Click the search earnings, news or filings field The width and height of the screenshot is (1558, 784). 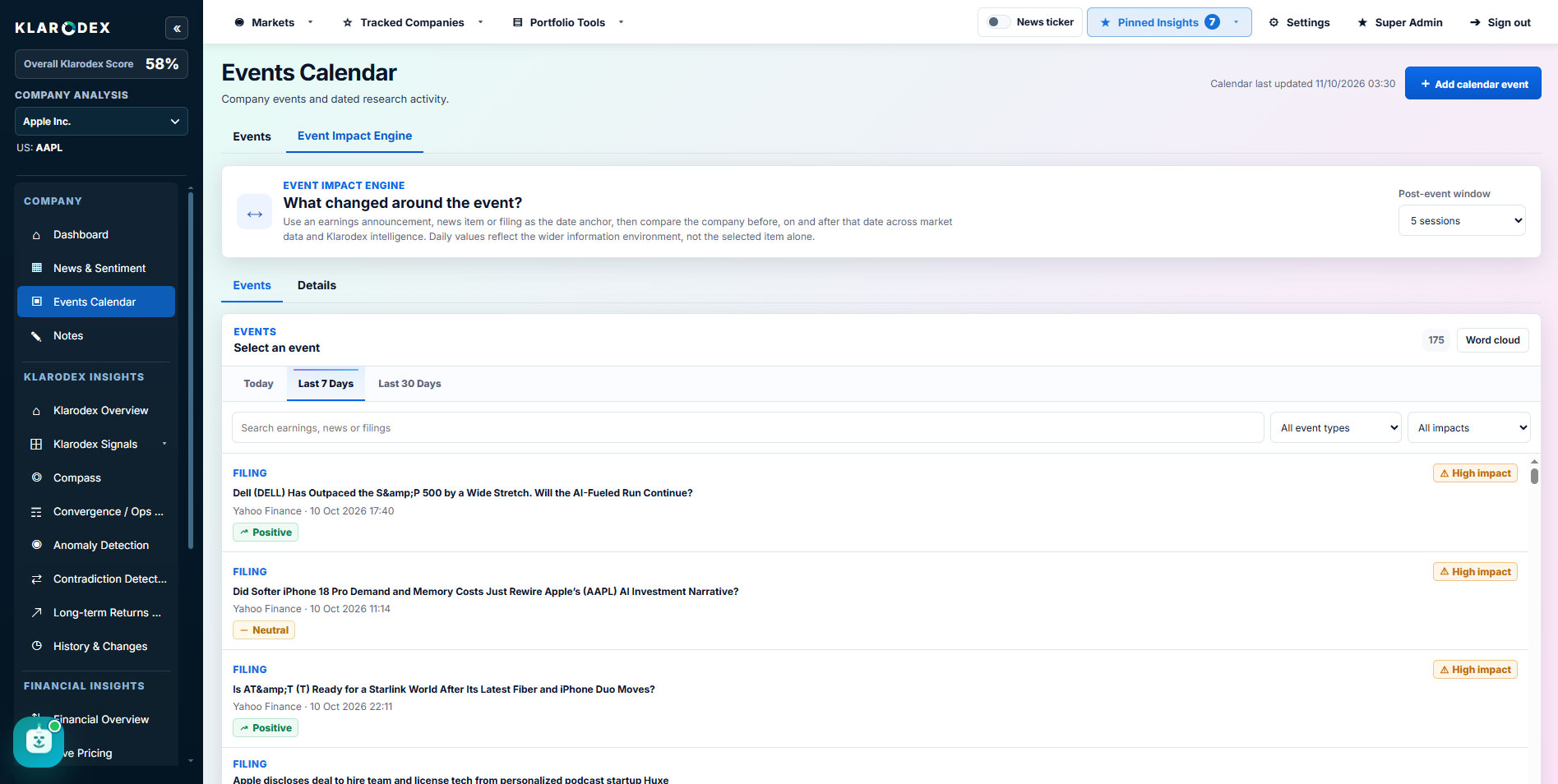747,427
